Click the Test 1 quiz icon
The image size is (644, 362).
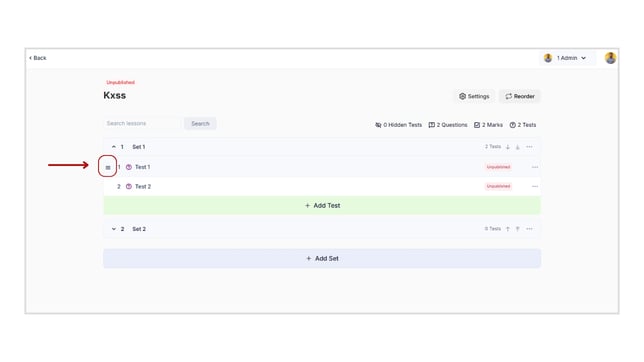coord(129,167)
